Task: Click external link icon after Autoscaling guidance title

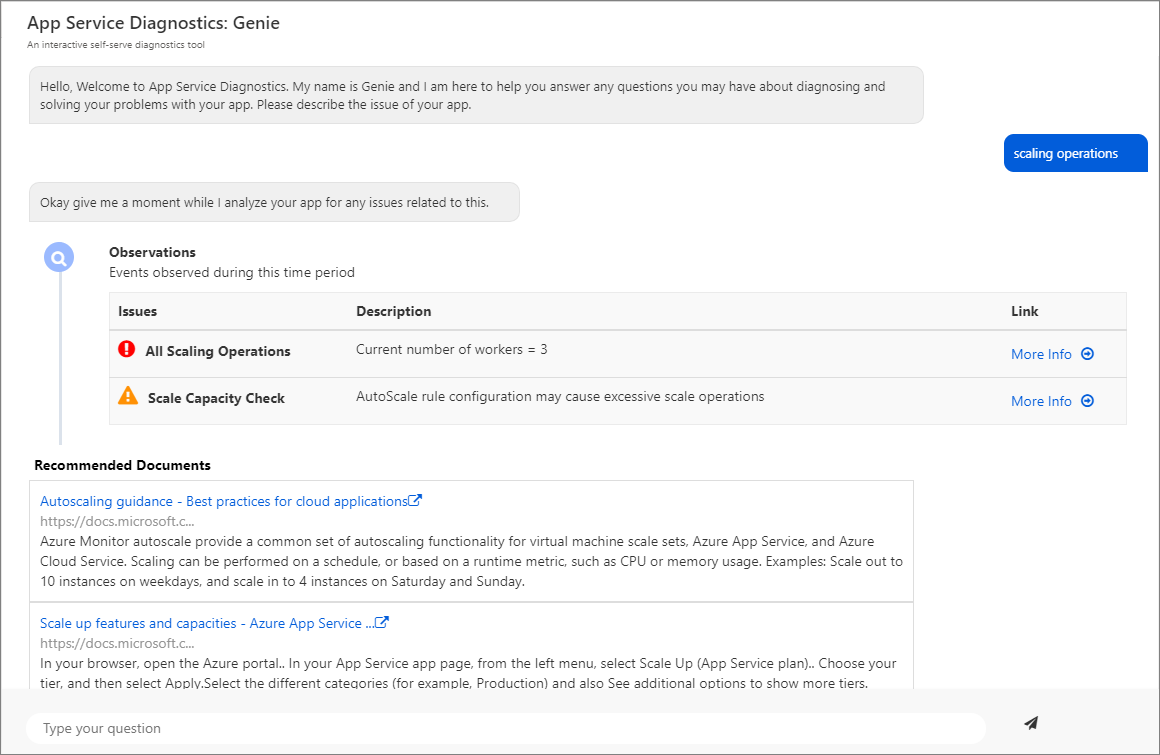Action: click(416, 501)
